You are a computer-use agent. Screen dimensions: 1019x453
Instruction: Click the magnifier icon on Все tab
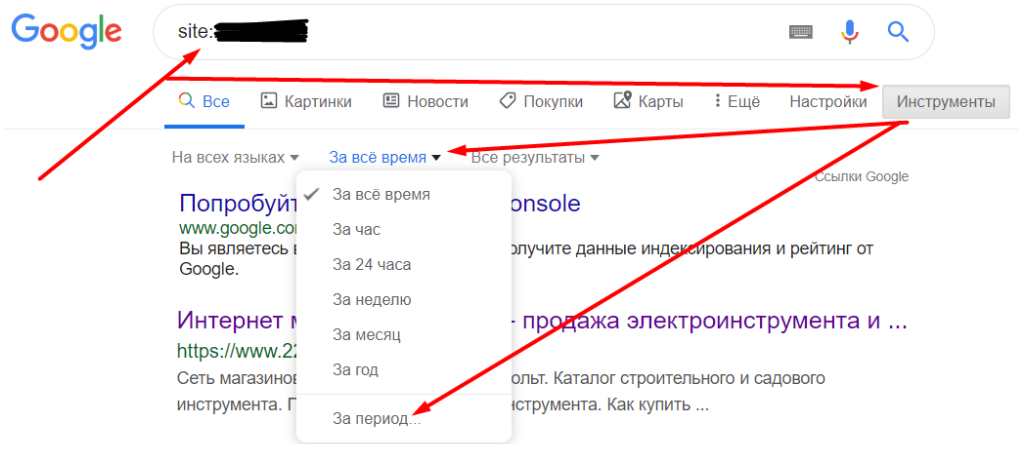[x=187, y=101]
